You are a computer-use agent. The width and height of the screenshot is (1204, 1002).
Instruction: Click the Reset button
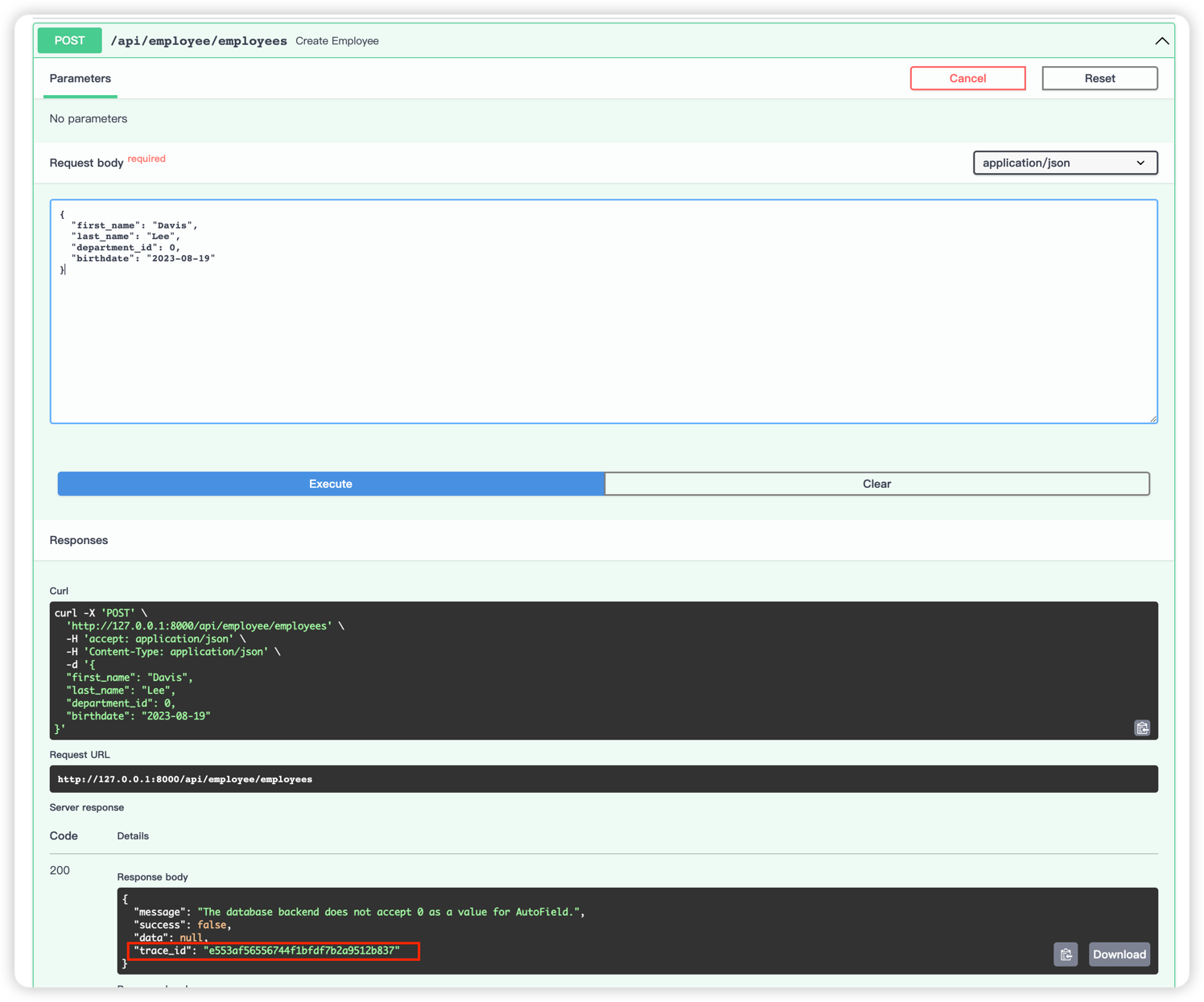click(x=1099, y=78)
